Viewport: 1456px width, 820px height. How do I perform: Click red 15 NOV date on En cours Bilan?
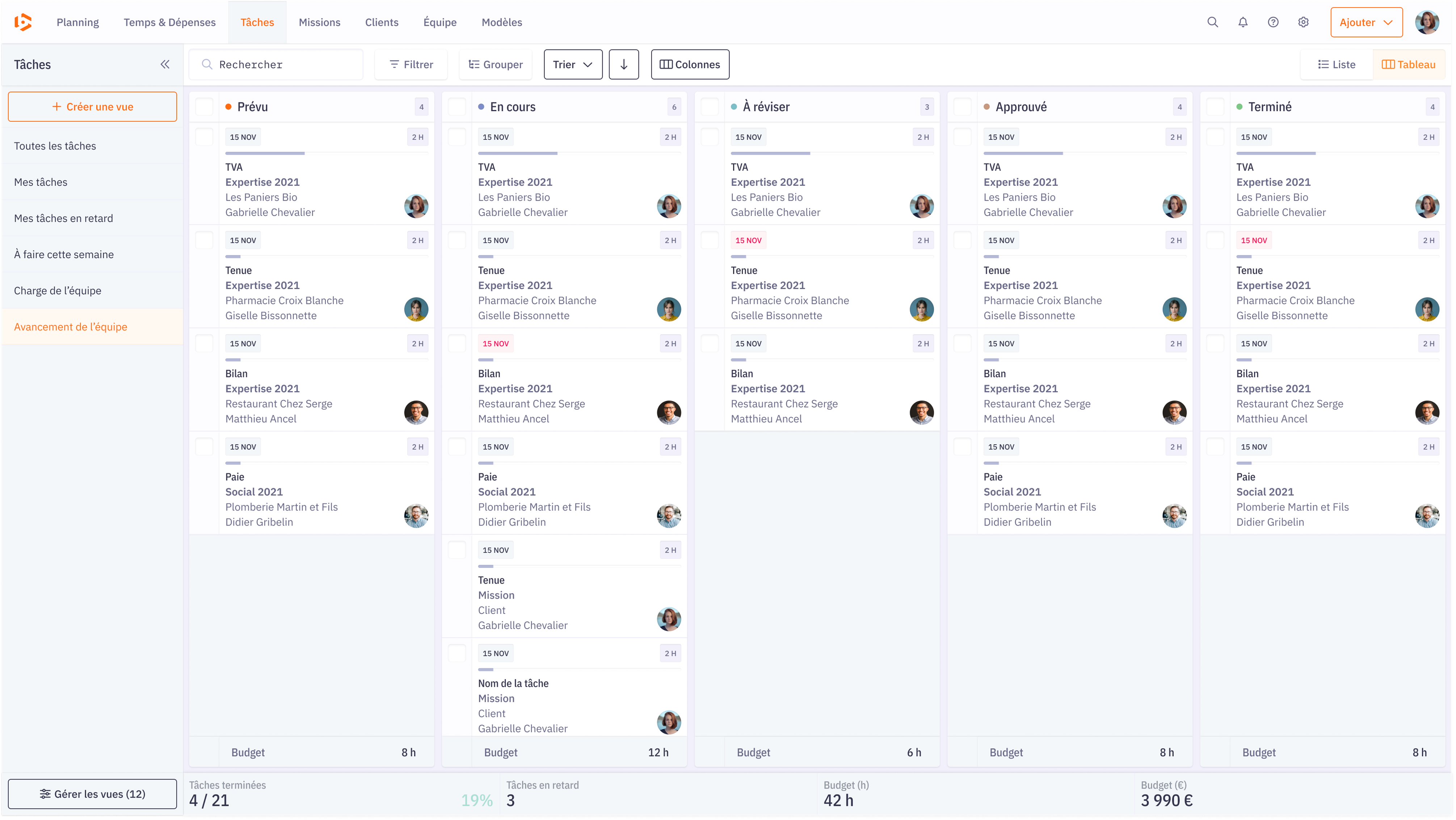[x=496, y=343]
